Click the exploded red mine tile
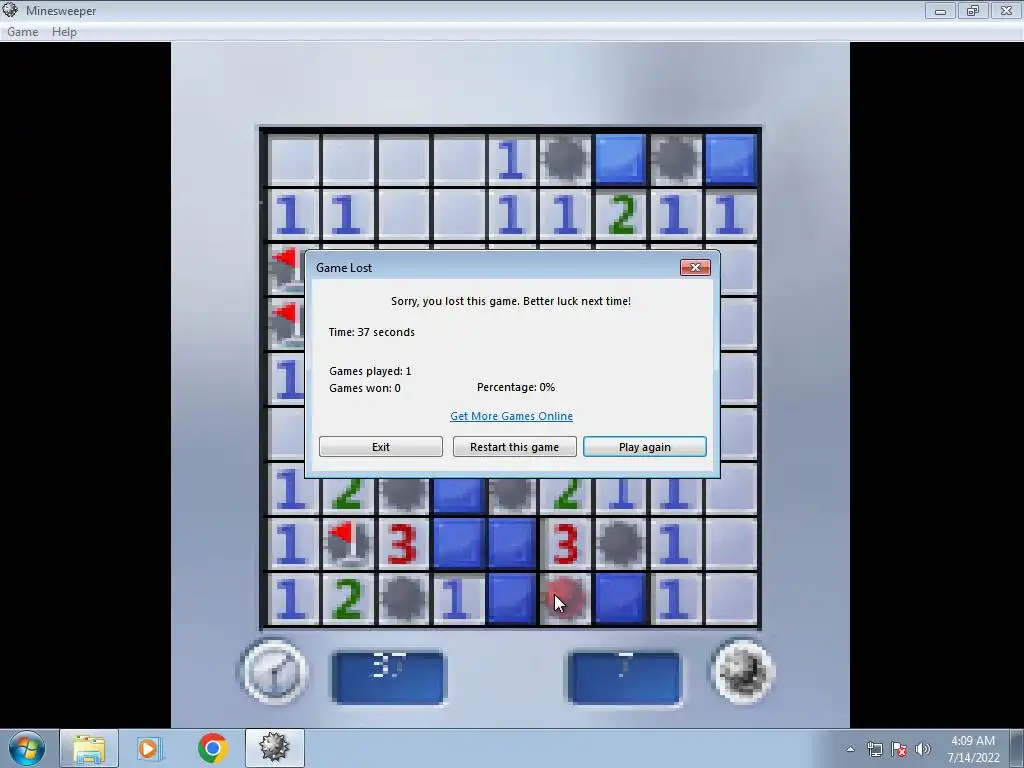1024x768 pixels. (566, 598)
